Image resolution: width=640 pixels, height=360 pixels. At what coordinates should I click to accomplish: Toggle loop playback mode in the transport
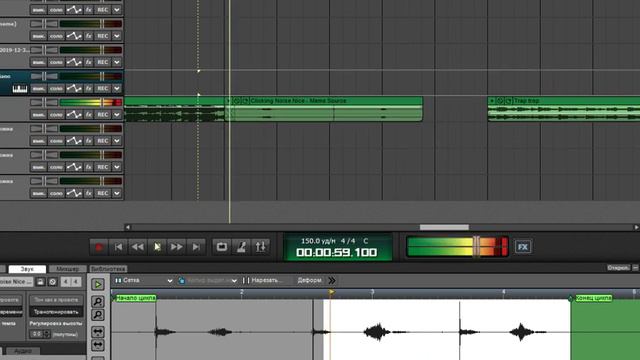[x=222, y=247]
